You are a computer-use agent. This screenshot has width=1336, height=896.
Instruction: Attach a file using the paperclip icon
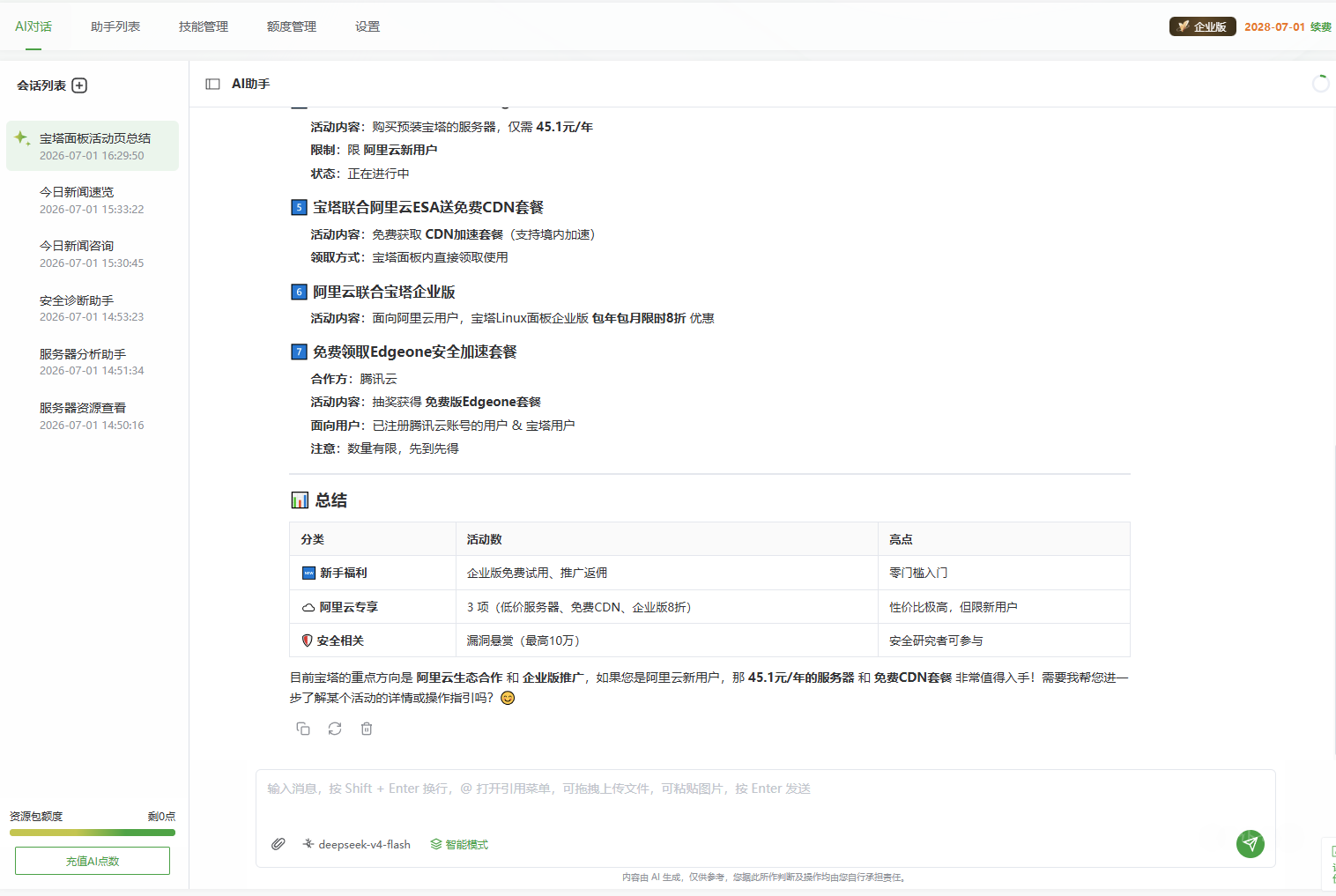[x=278, y=844]
